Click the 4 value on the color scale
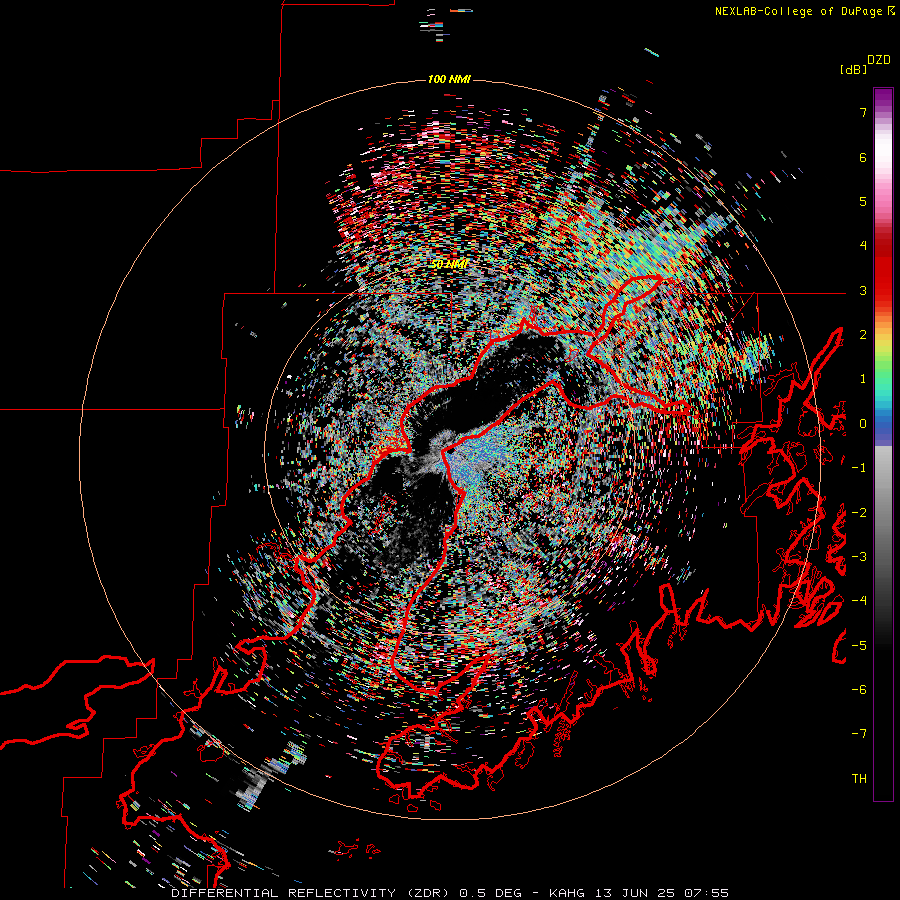The image size is (900, 900). pos(863,246)
